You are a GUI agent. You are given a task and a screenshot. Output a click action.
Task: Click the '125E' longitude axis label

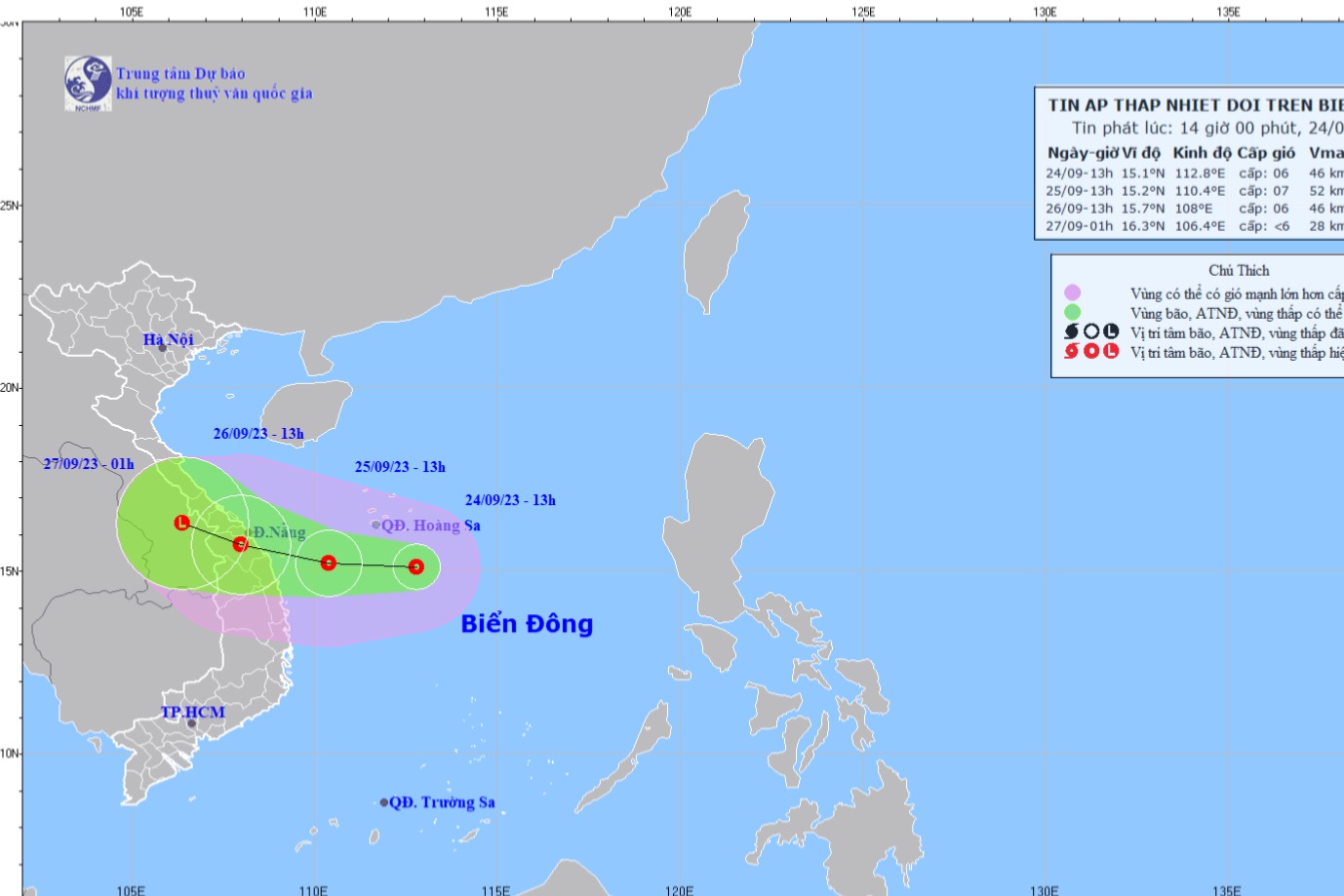tap(863, 12)
